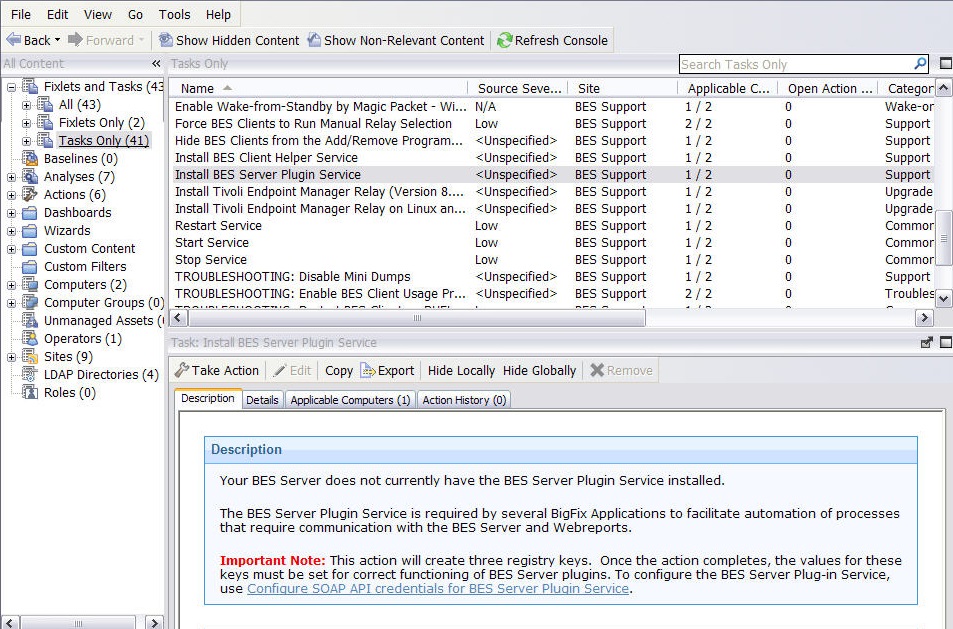
Task: Open the Tools menu
Action: (174, 14)
